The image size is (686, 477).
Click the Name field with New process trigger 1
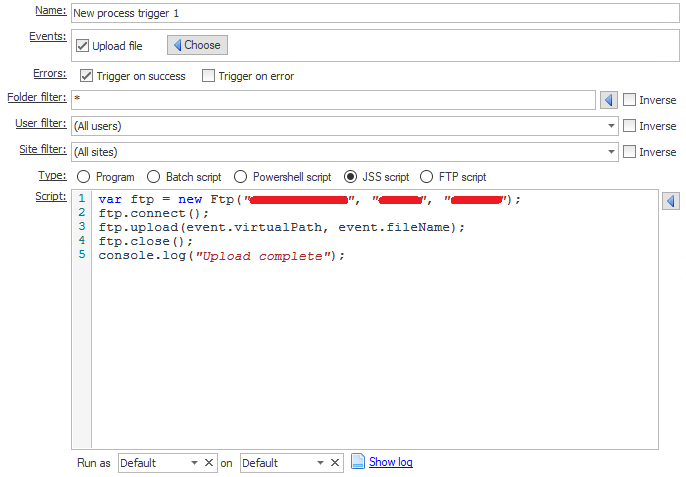pyautogui.click(x=370, y=14)
